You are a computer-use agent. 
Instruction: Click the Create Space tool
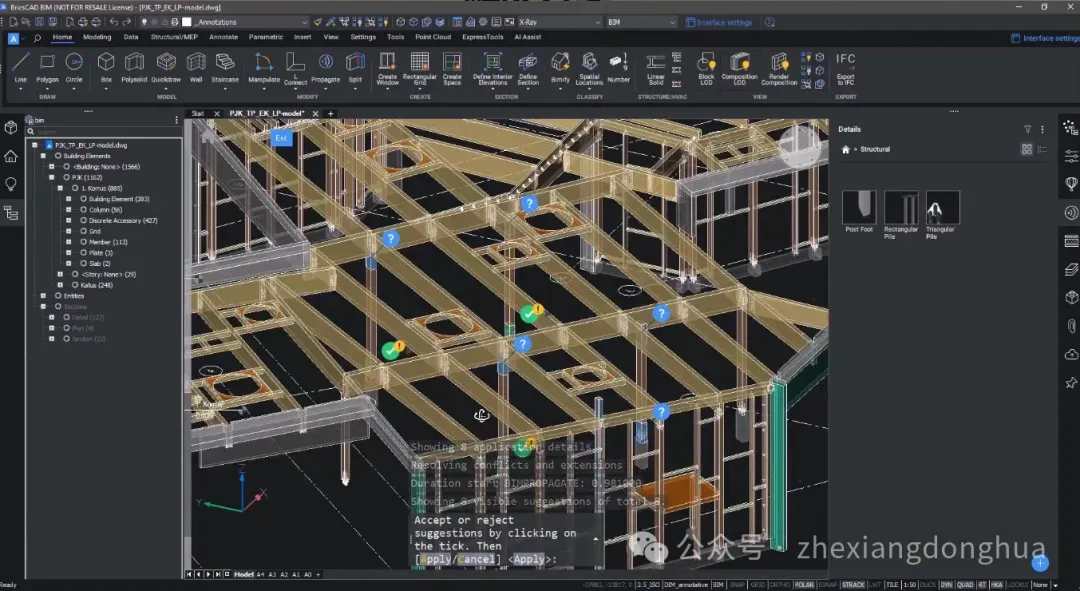click(452, 69)
